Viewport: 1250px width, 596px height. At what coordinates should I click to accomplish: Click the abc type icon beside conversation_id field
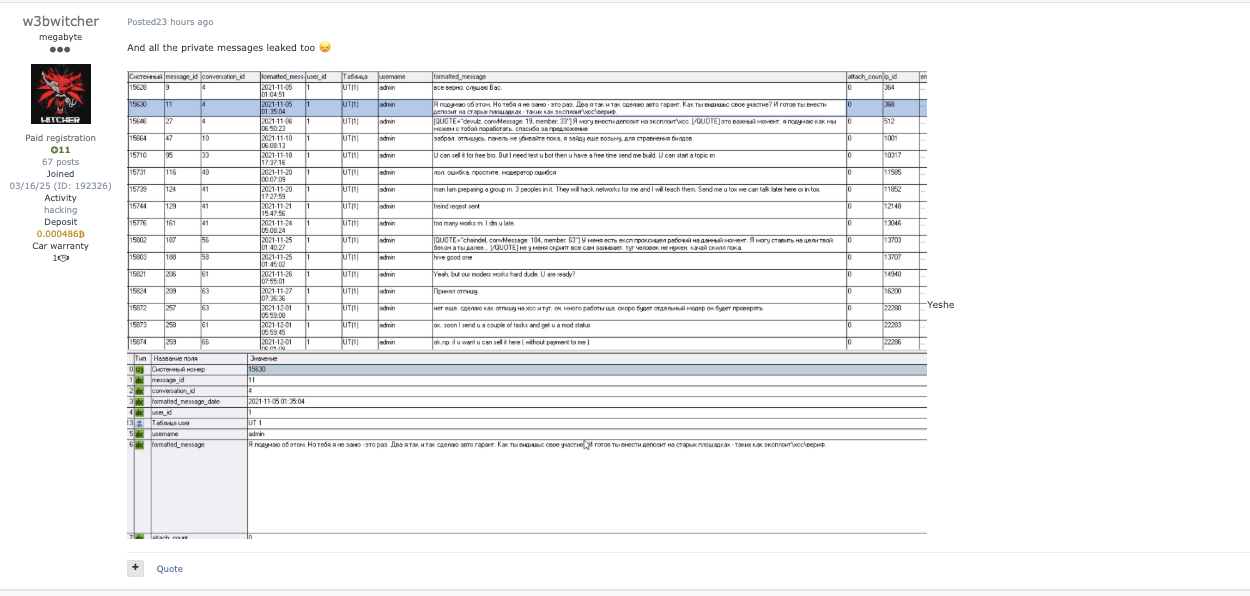point(140,391)
